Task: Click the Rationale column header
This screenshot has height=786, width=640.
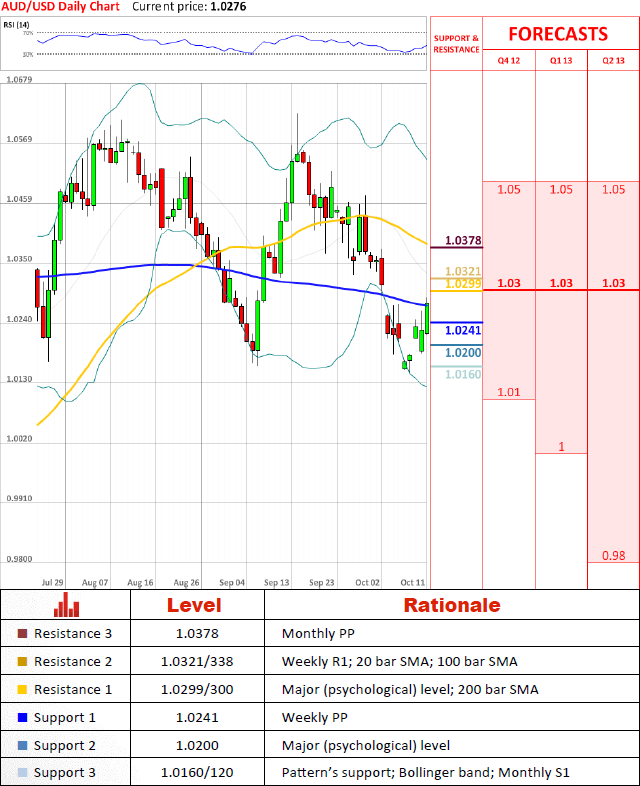Action: tap(451, 605)
